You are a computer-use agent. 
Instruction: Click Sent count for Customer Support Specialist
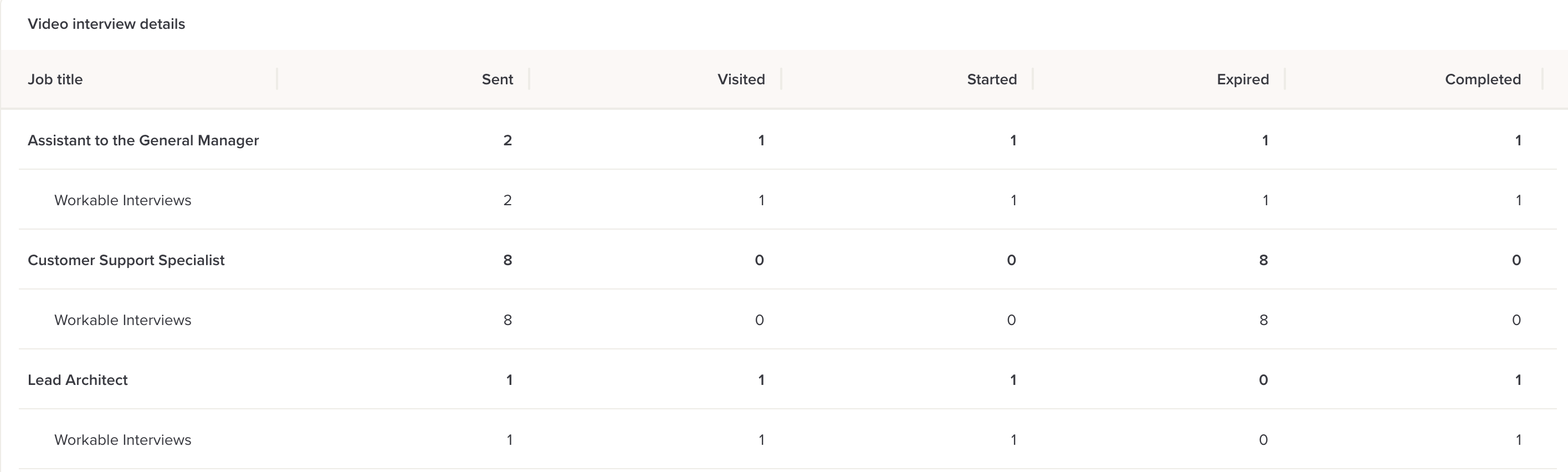[508, 261]
